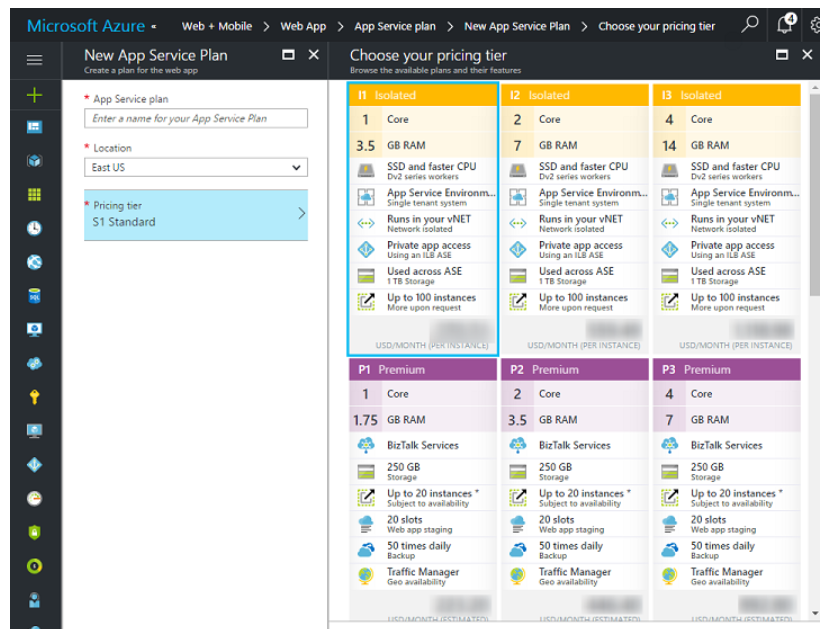Open the hamburger menu in sidebar
This screenshot has width=834, height=629.
pos(35,60)
